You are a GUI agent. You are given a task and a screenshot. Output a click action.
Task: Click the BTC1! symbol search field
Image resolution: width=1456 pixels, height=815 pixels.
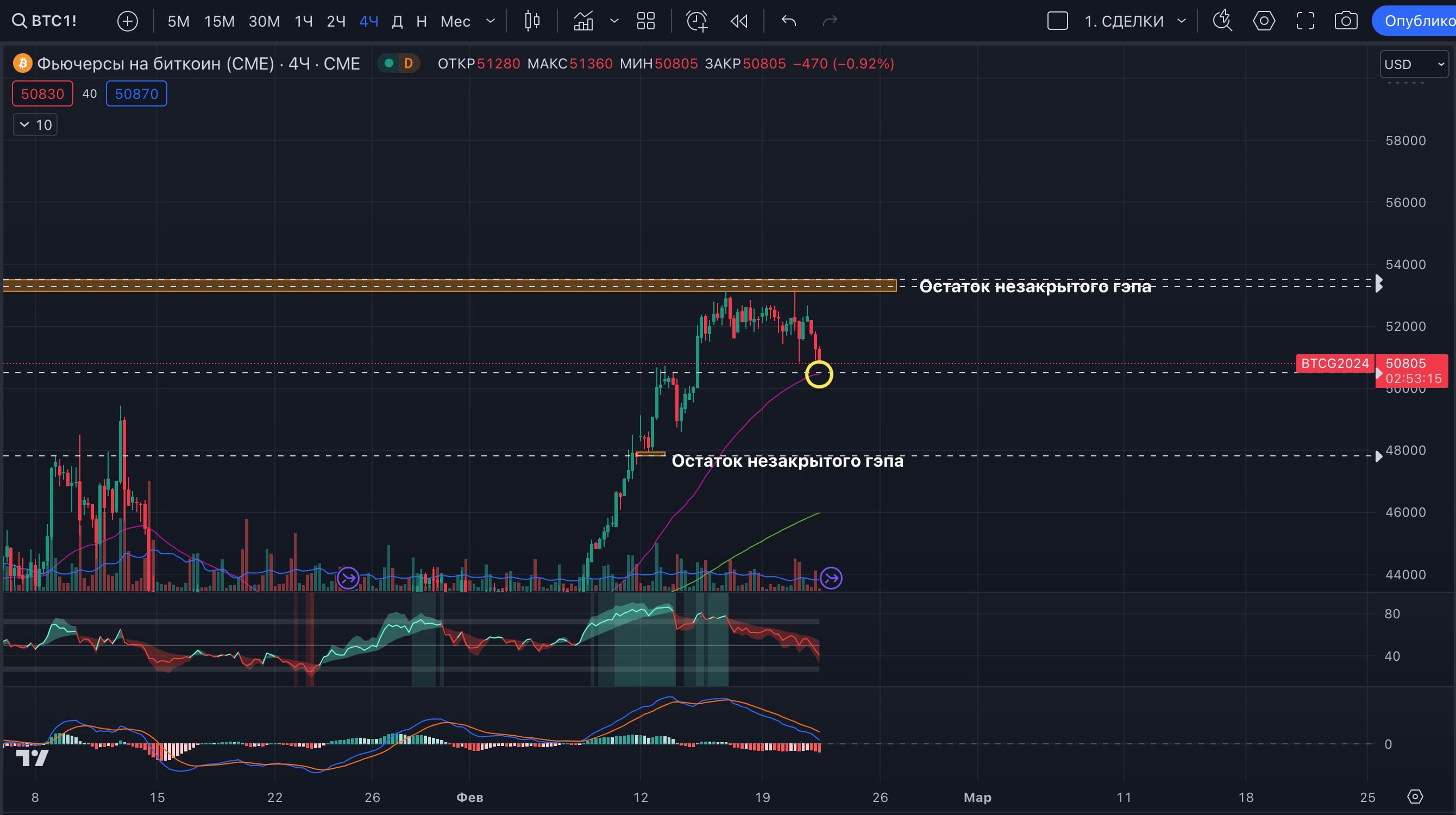pos(45,22)
